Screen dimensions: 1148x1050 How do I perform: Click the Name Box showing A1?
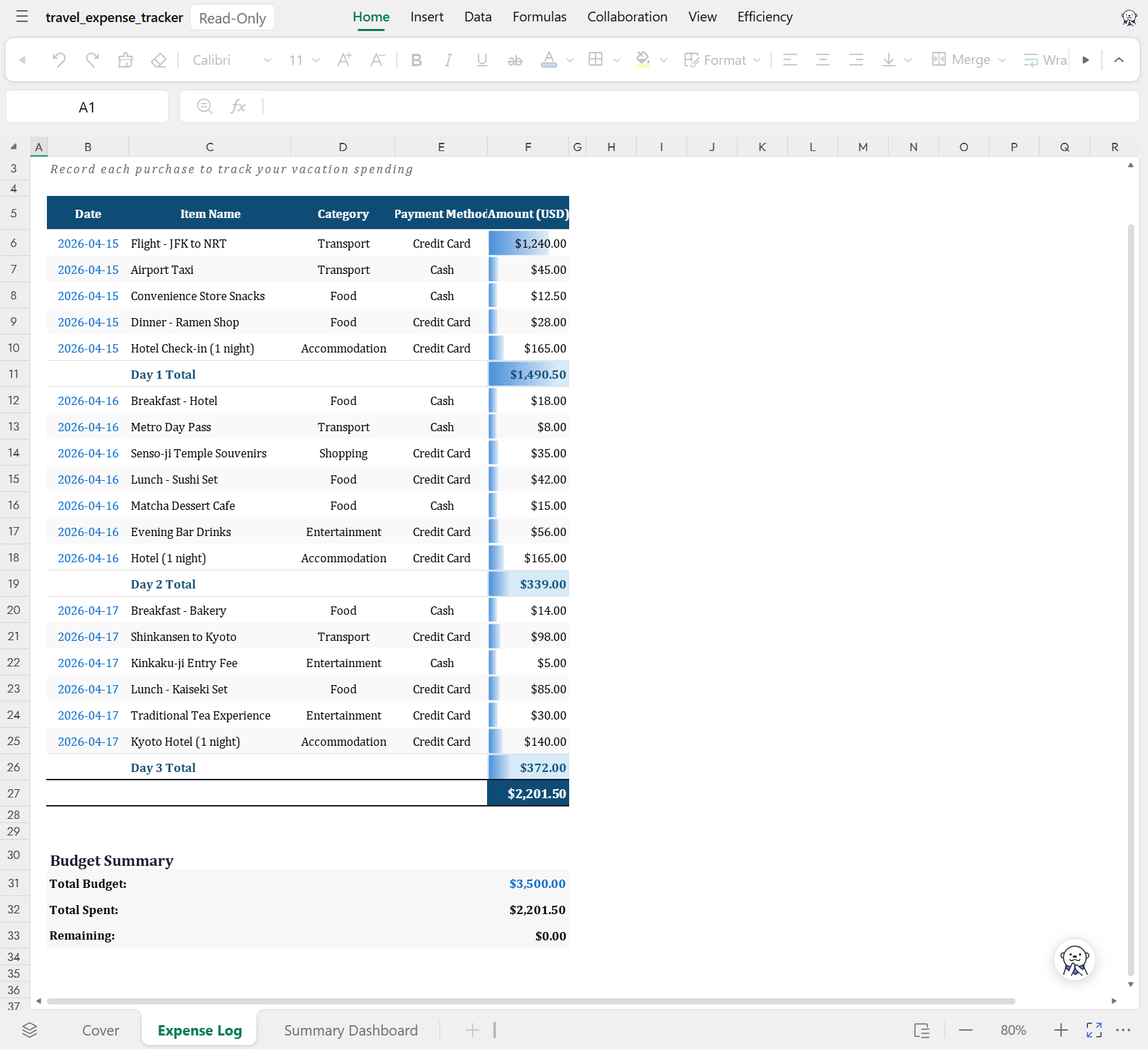click(87, 107)
